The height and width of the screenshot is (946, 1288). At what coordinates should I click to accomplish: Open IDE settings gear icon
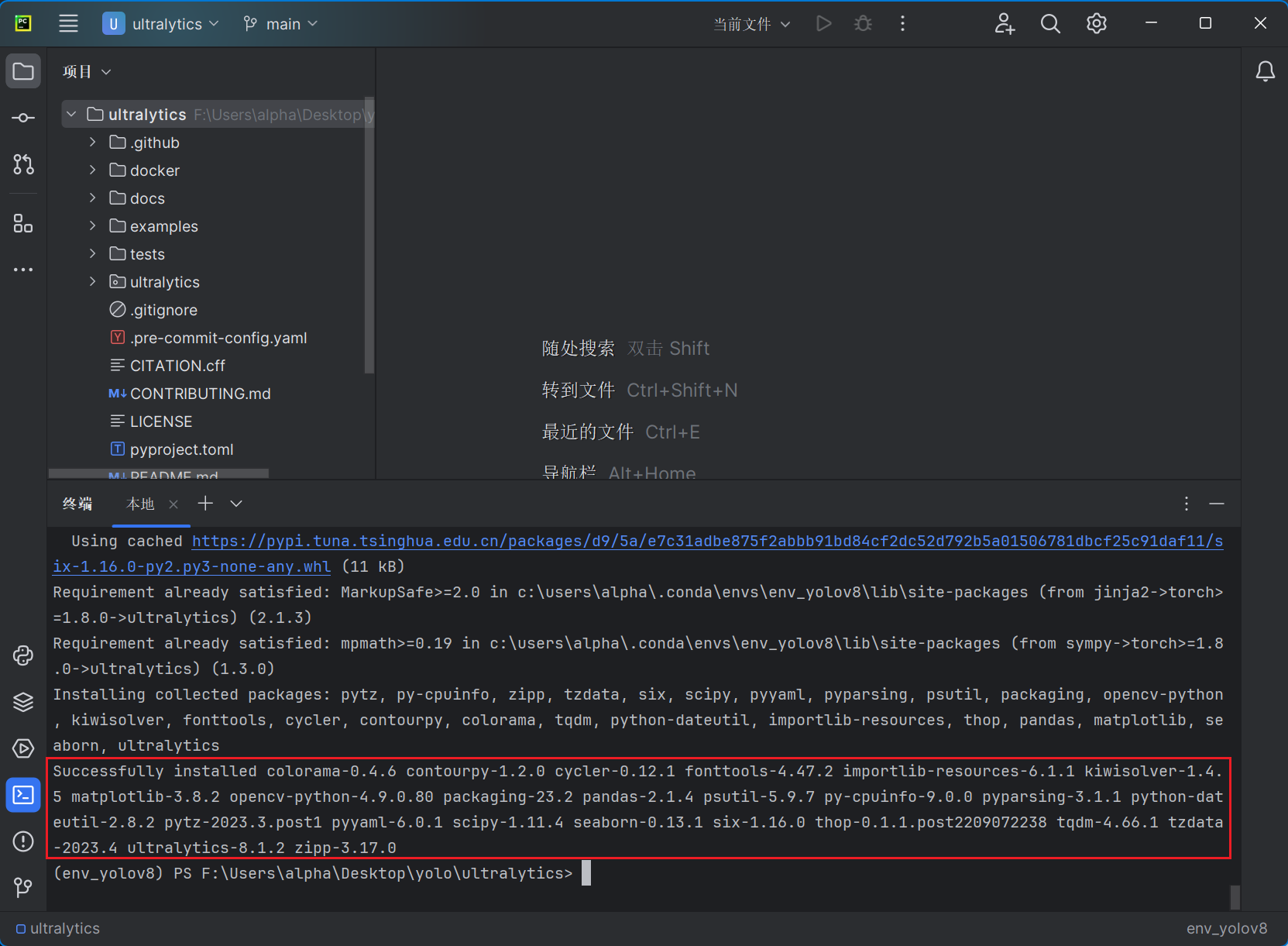click(1096, 24)
